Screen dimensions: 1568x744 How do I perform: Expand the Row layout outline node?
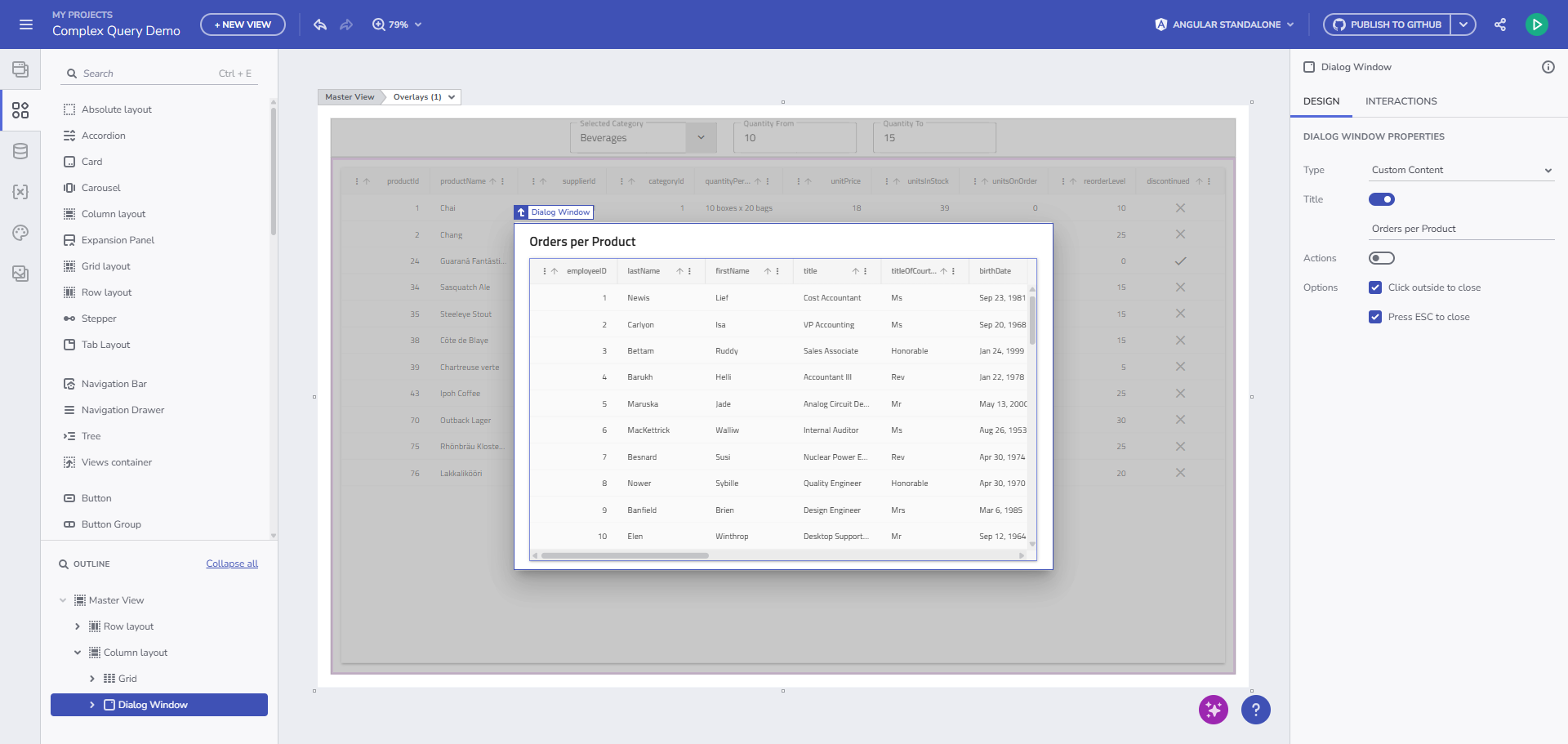click(78, 626)
